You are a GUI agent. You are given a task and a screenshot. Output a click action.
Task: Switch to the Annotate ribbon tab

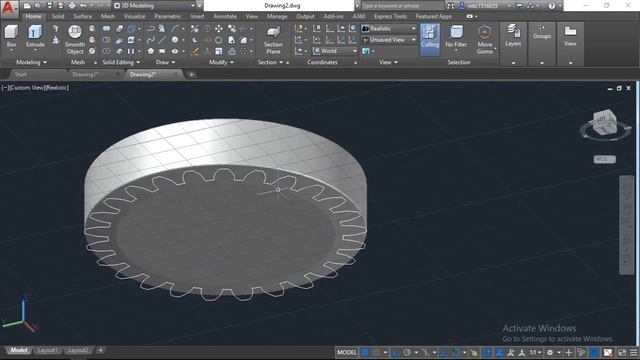pos(225,16)
